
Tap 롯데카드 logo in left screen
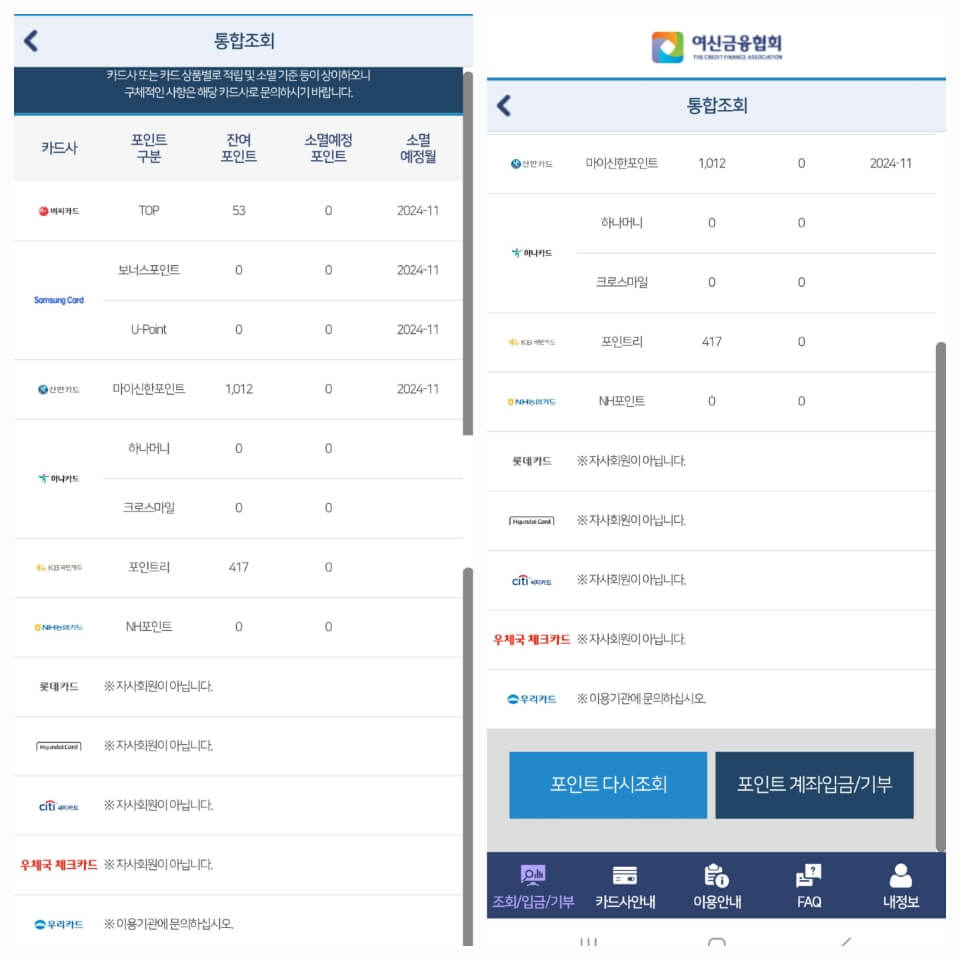tap(59, 686)
